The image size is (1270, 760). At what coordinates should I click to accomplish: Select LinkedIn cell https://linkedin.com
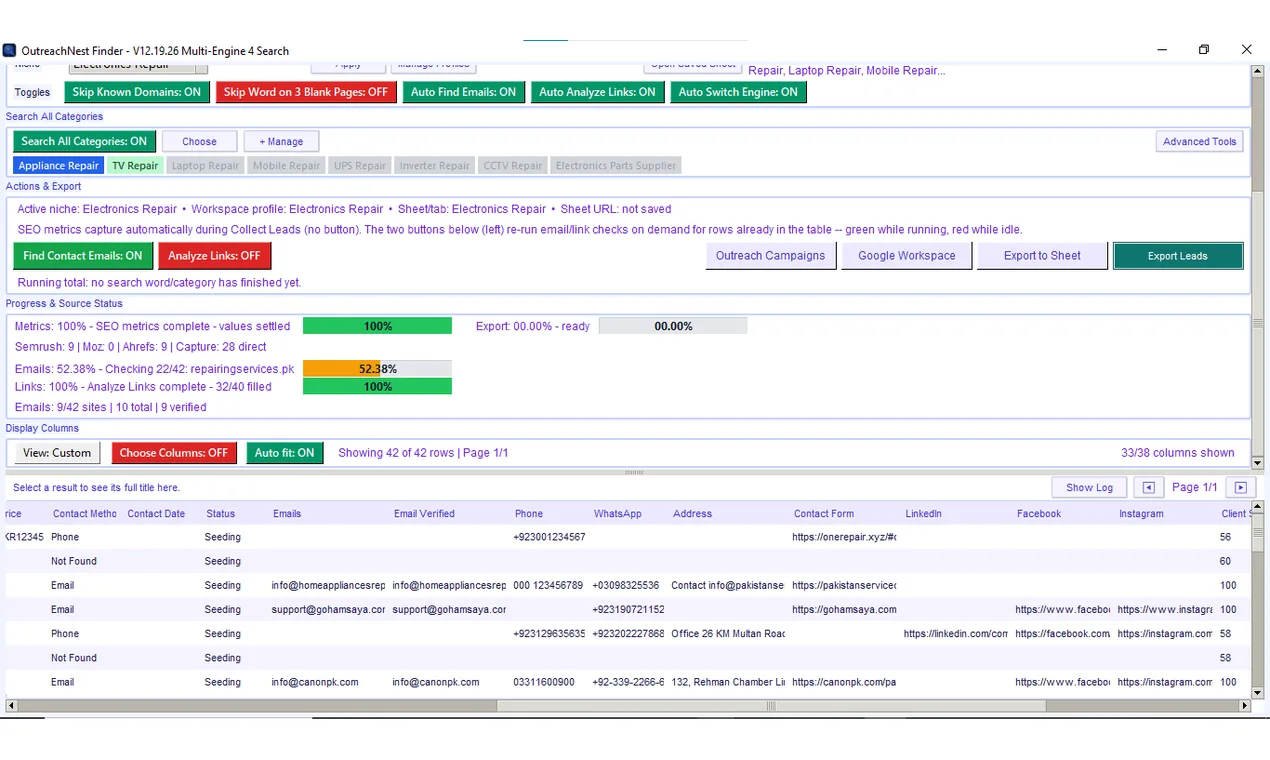pyautogui.click(x=956, y=634)
